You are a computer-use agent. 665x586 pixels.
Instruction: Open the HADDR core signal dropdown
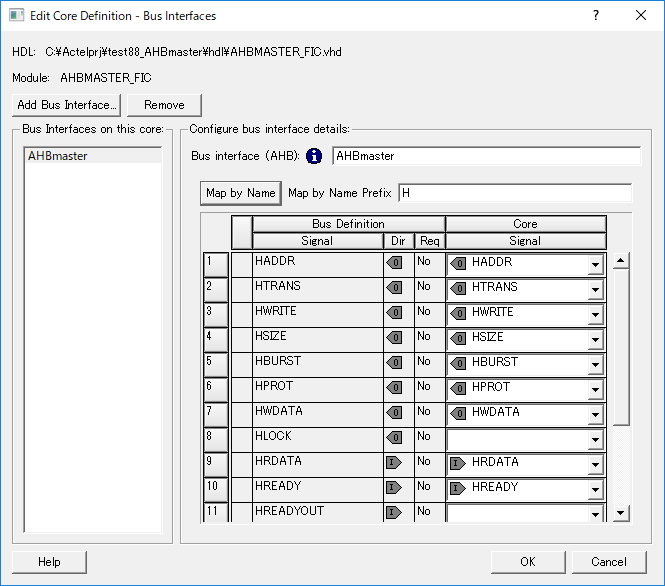click(595, 265)
